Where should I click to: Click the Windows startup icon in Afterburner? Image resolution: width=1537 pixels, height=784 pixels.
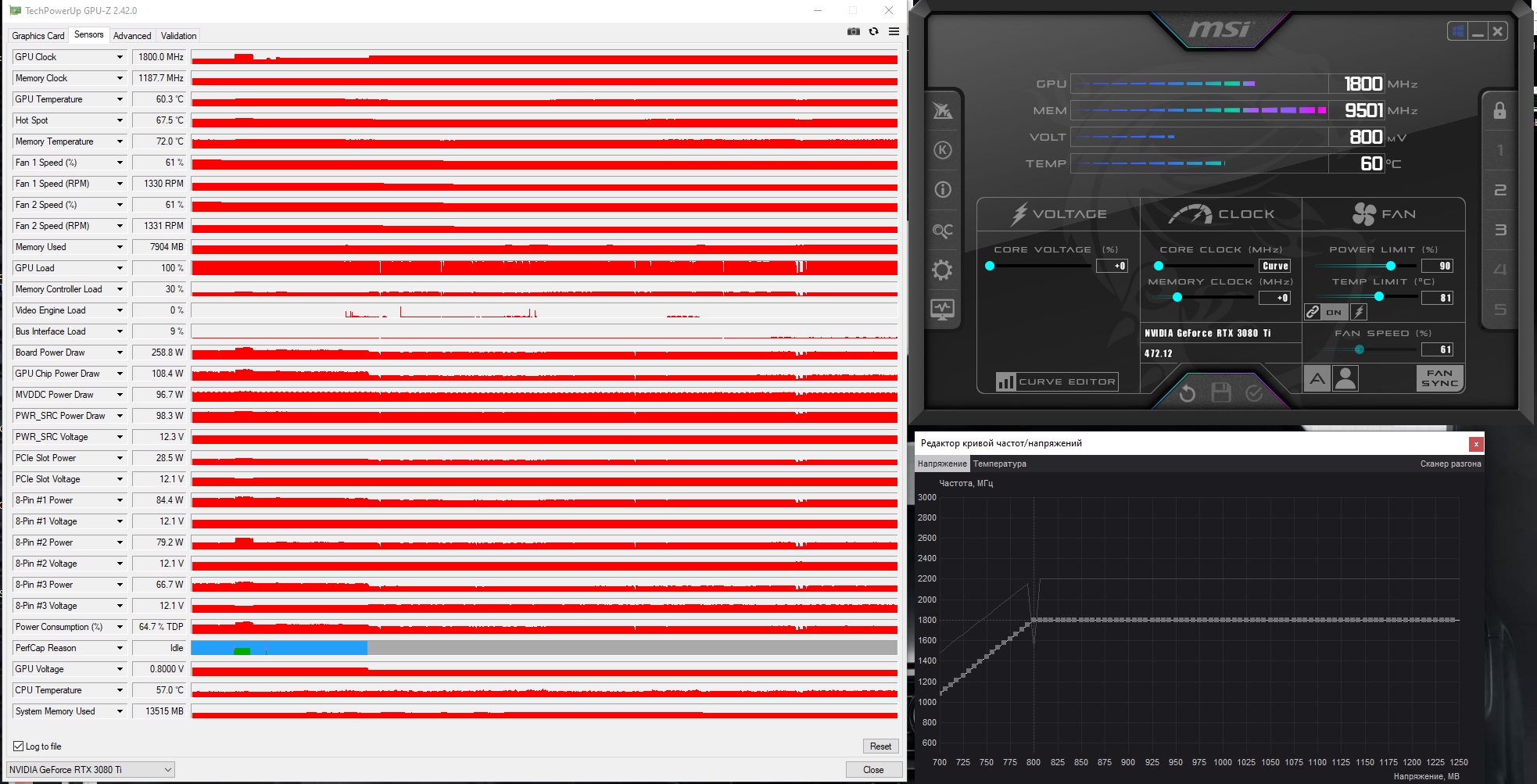pos(1457,31)
